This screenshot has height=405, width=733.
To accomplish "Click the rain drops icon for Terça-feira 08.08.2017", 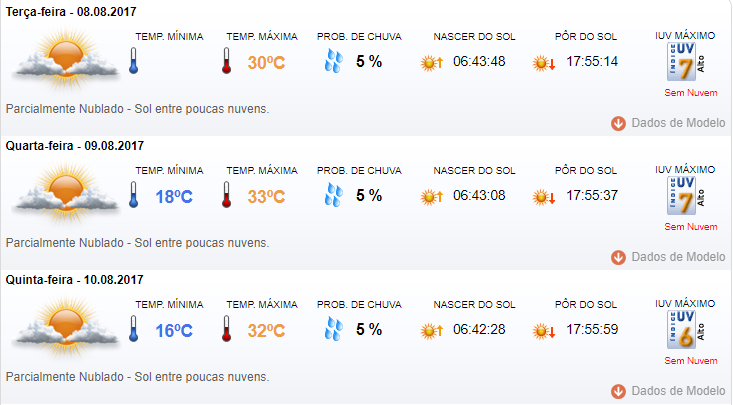I will click(x=334, y=62).
